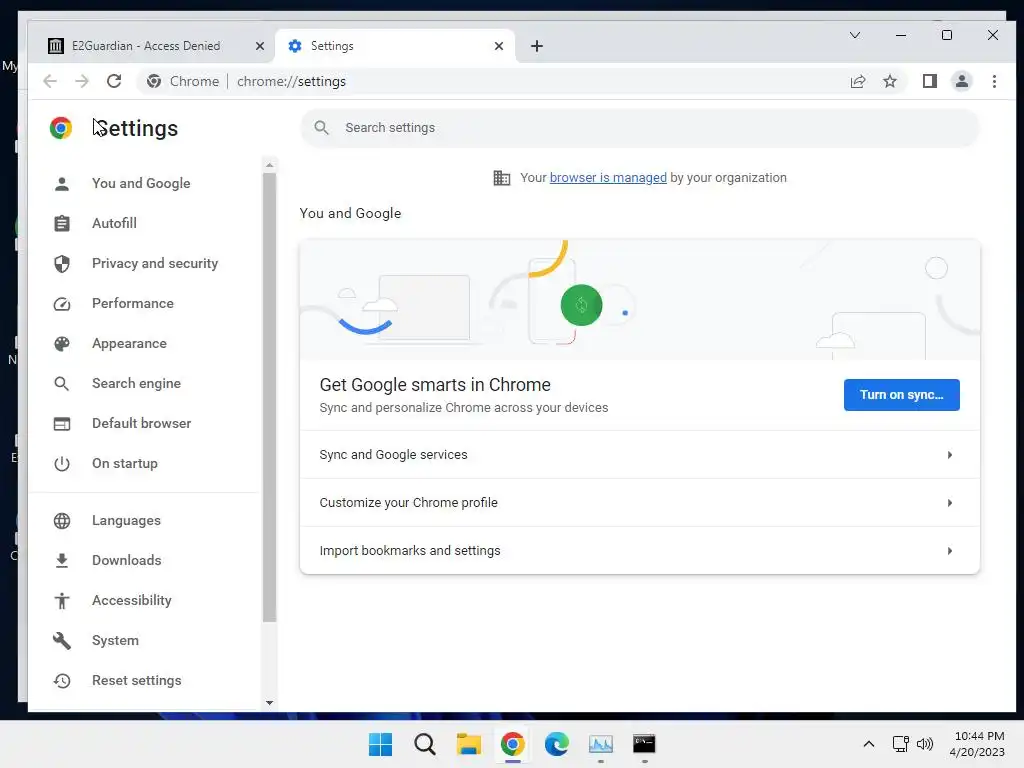Click the Performance gauge icon
The width and height of the screenshot is (1024, 768).
(62, 304)
